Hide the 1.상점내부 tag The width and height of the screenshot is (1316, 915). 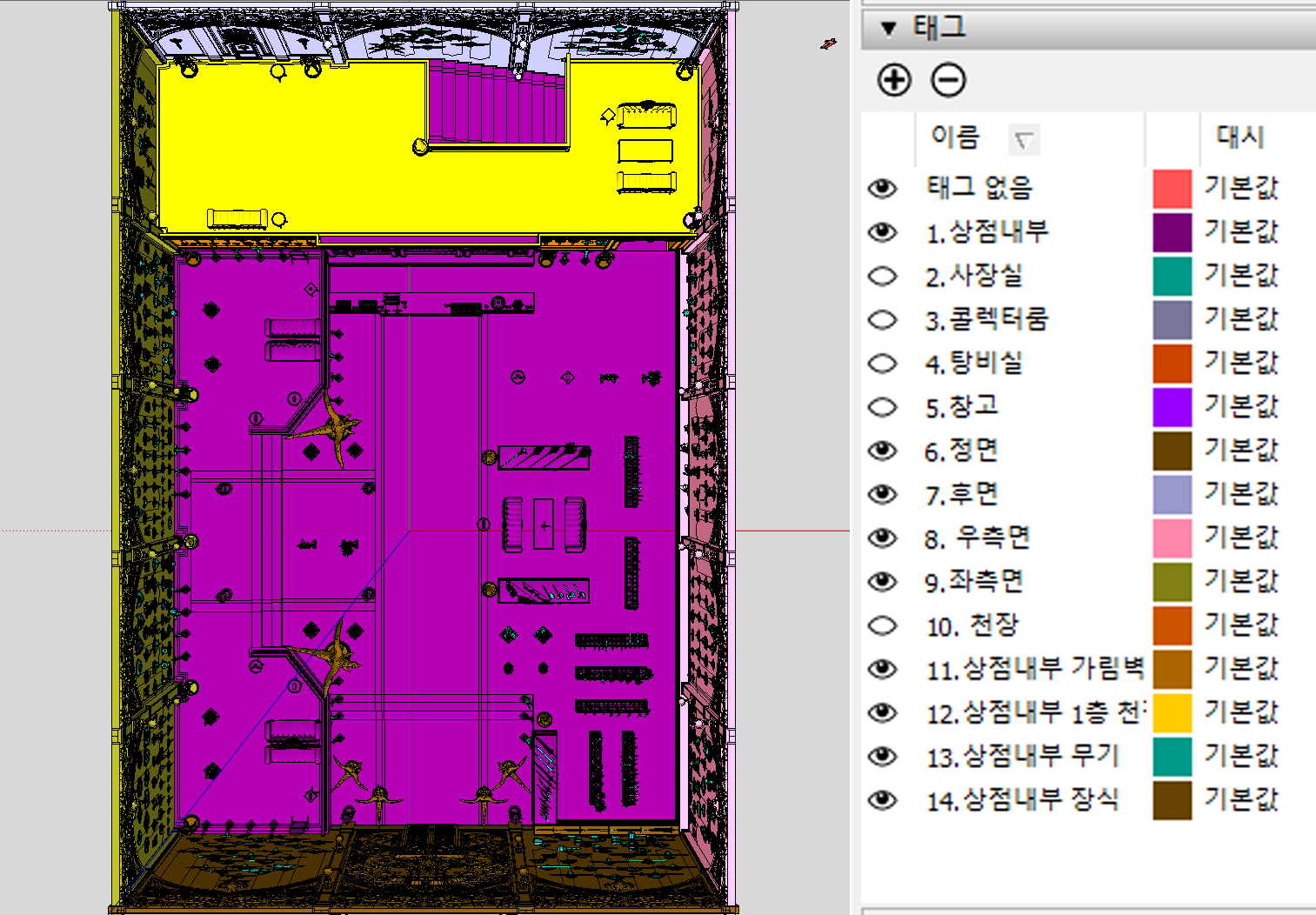coord(882,231)
